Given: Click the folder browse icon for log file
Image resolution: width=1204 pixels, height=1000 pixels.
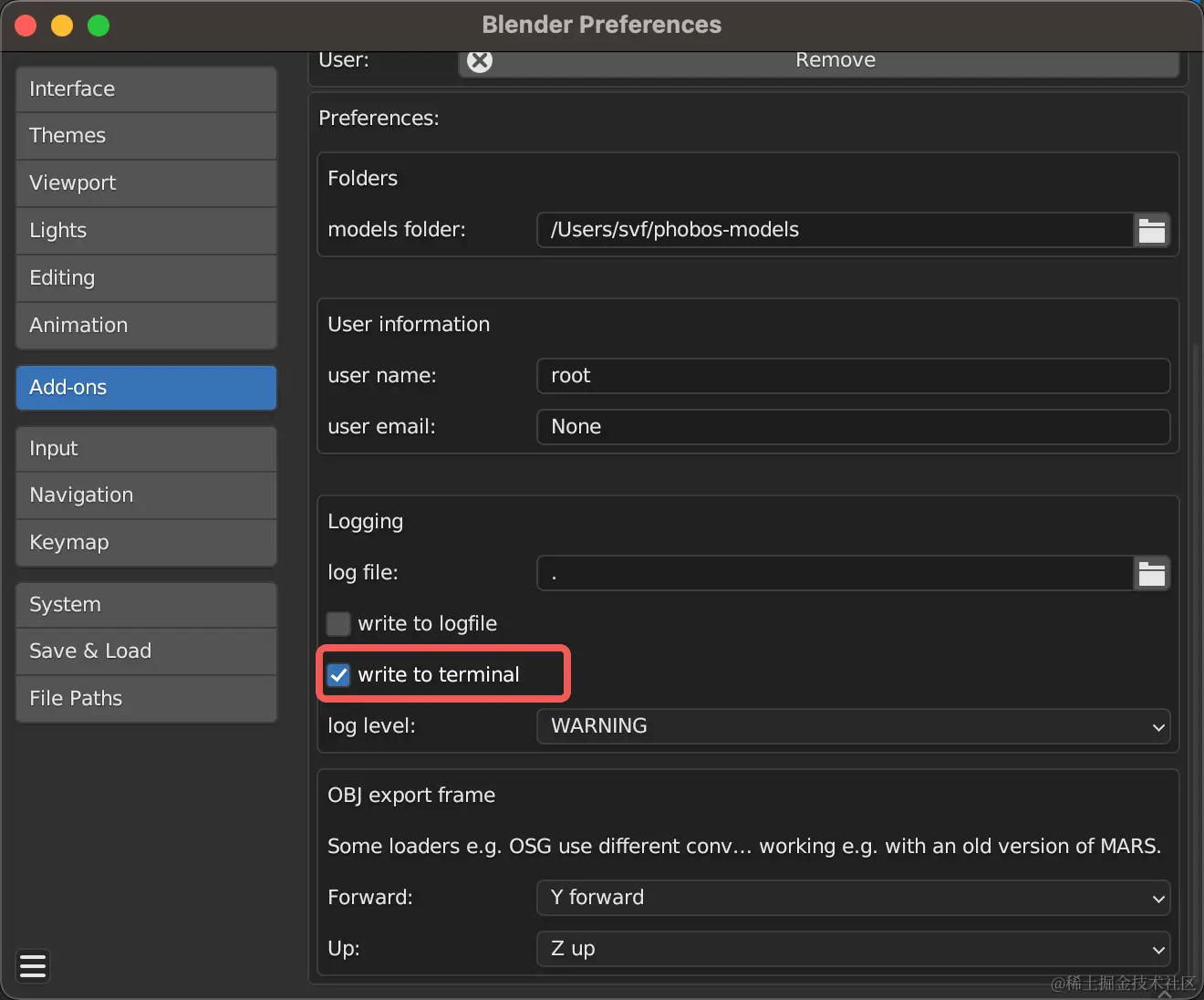Looking at the screenshot, I should pos(1152,573).
